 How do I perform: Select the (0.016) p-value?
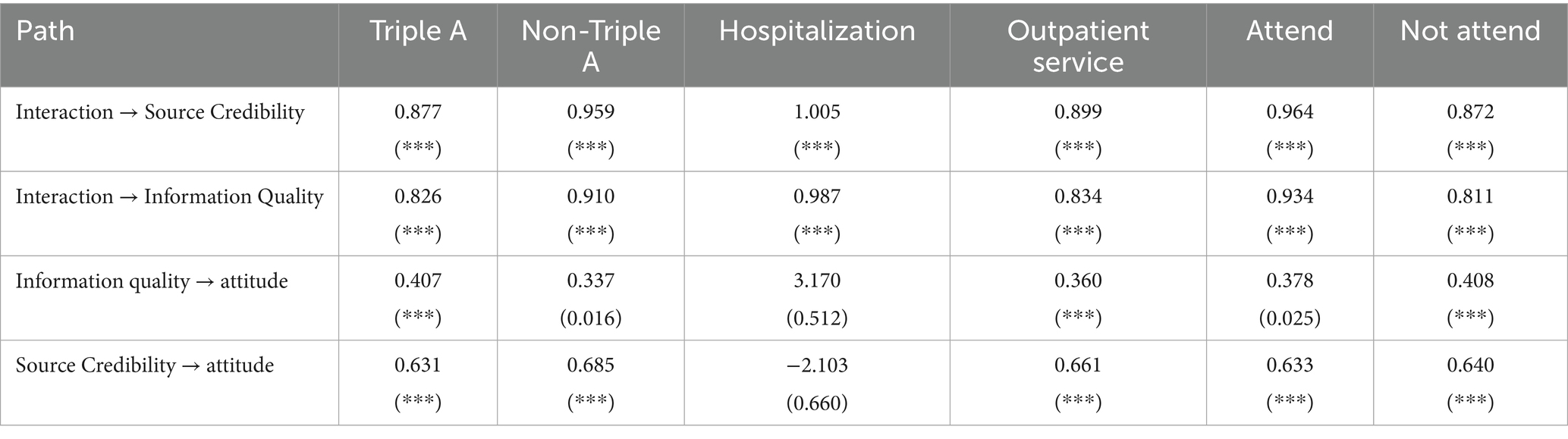[590, 318]
